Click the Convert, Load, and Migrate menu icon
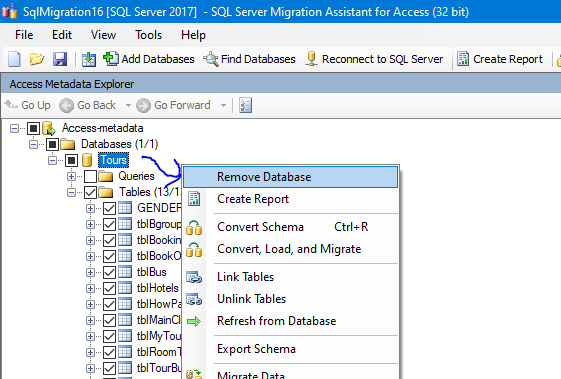Image resolution: width=561 pixels, height=379 pixels. pyautogui.click(x=194, y=250)
